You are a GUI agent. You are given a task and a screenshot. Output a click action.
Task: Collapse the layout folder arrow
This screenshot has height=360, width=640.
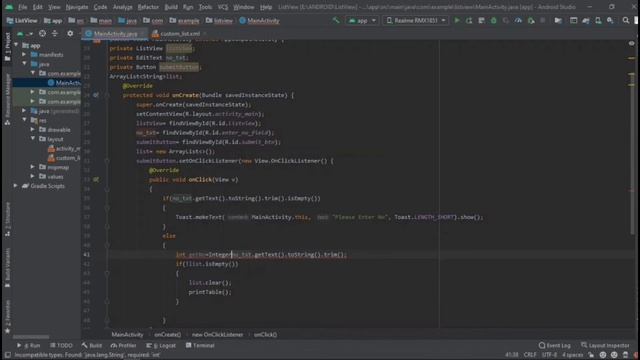[x=33, y=139]
